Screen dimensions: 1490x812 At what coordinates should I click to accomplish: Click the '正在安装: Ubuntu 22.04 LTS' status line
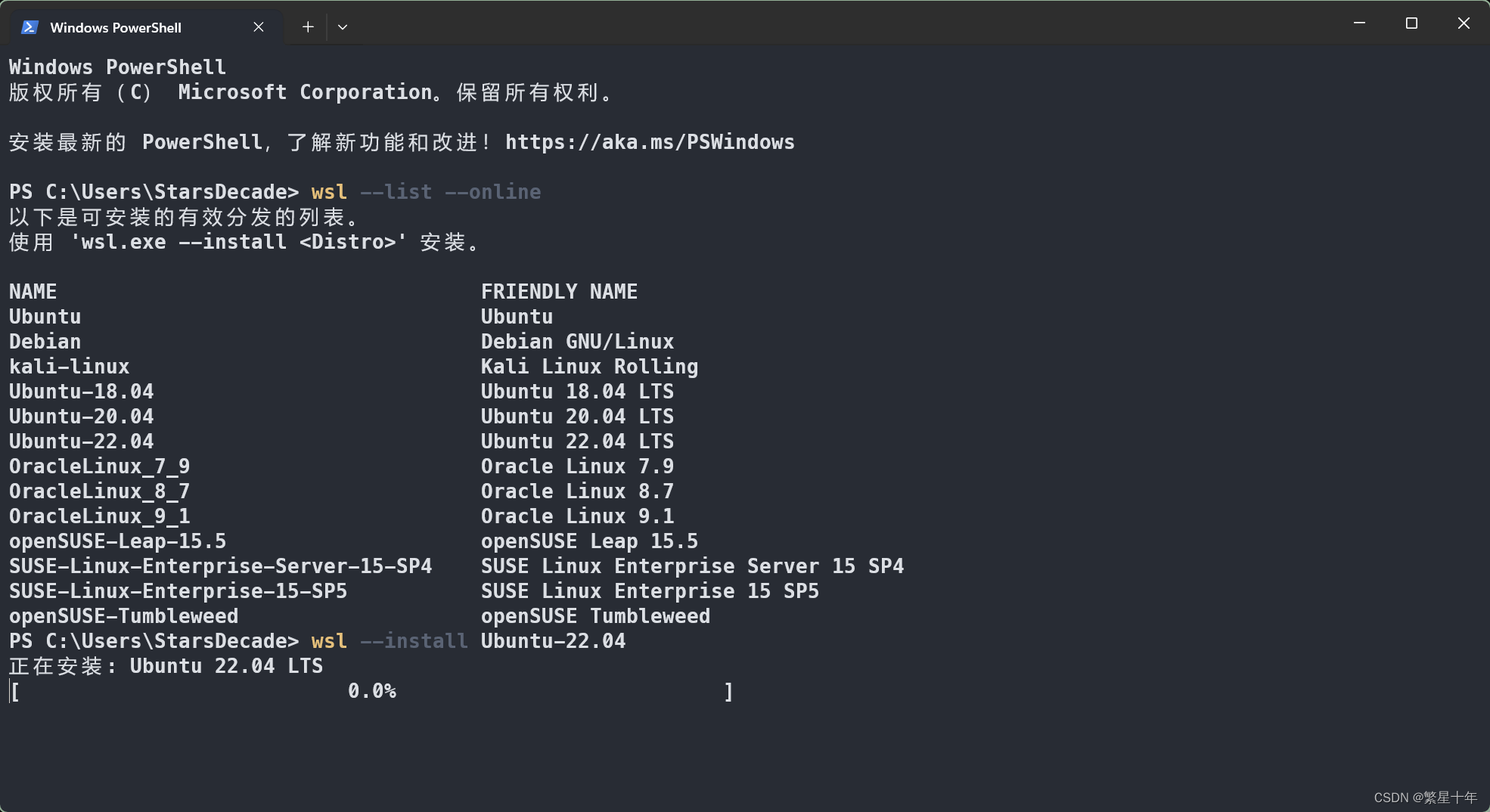point(166,666)
